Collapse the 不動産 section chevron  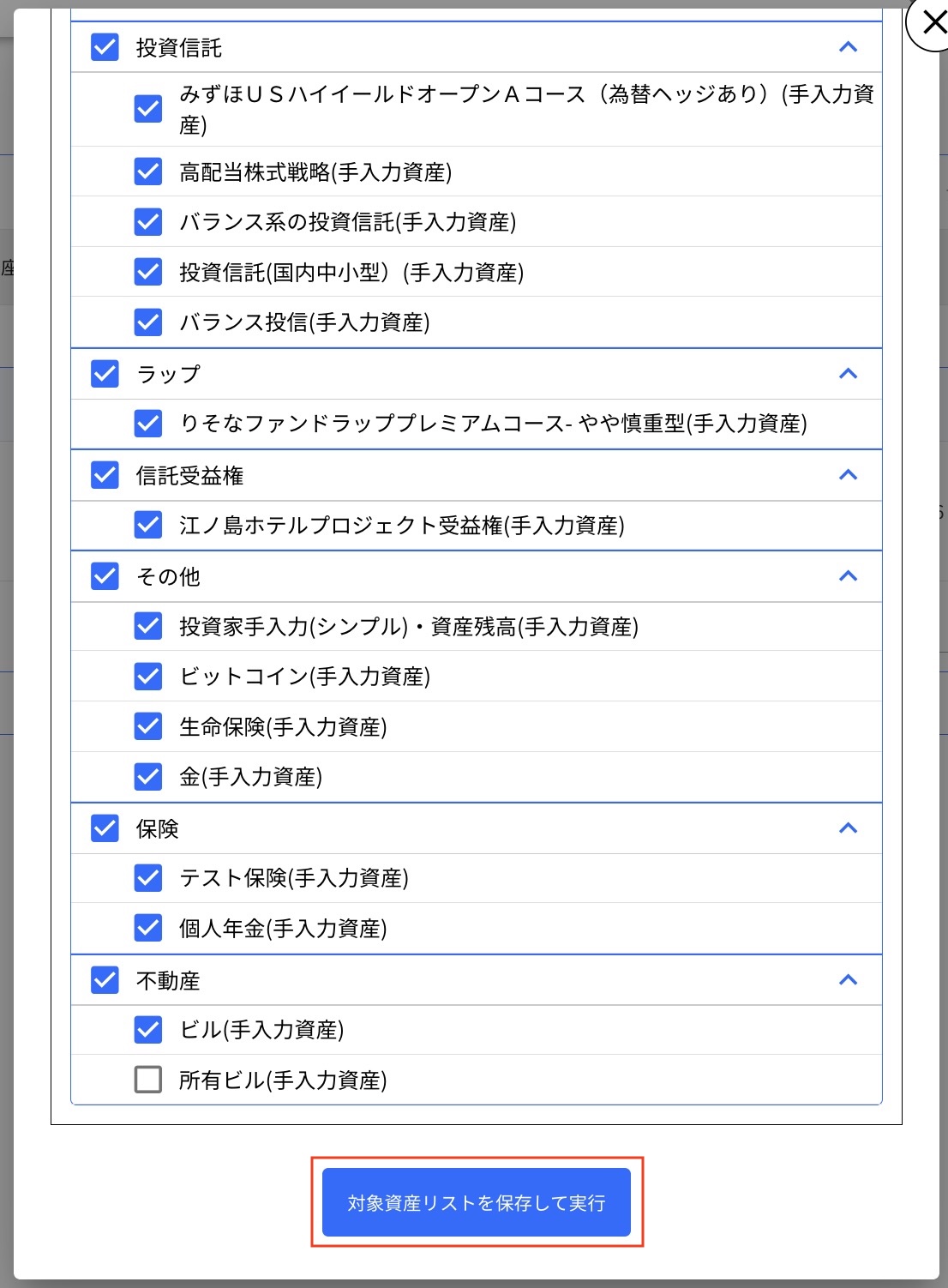point(849,980)
